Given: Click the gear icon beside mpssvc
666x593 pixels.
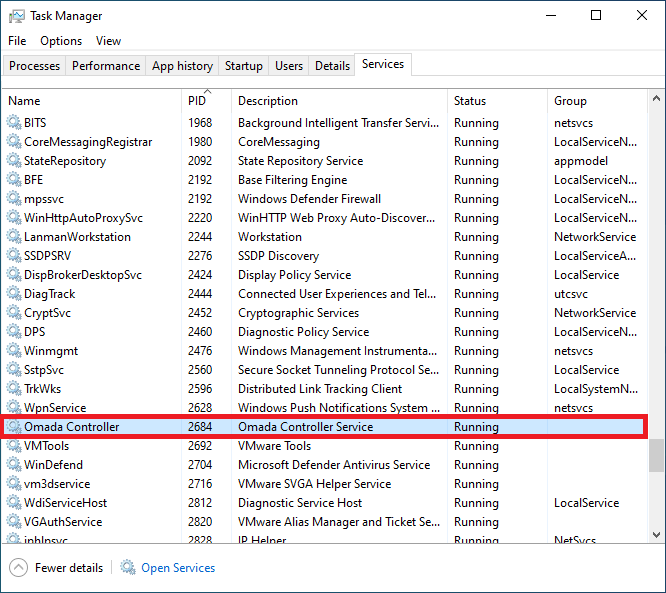Looking at the screenshot, I should [14, 199].
